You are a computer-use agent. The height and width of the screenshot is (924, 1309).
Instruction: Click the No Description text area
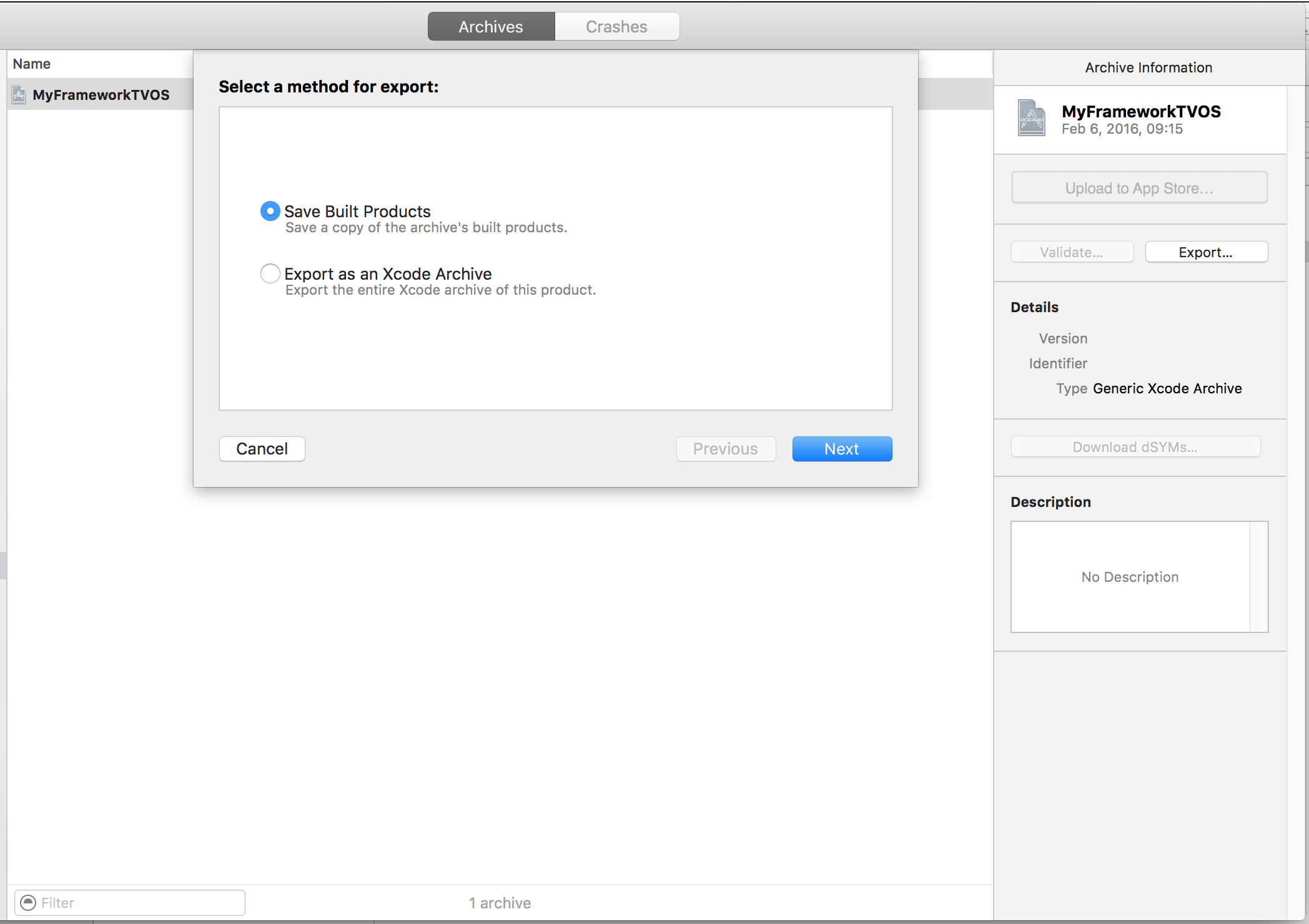click(1130, 577)
